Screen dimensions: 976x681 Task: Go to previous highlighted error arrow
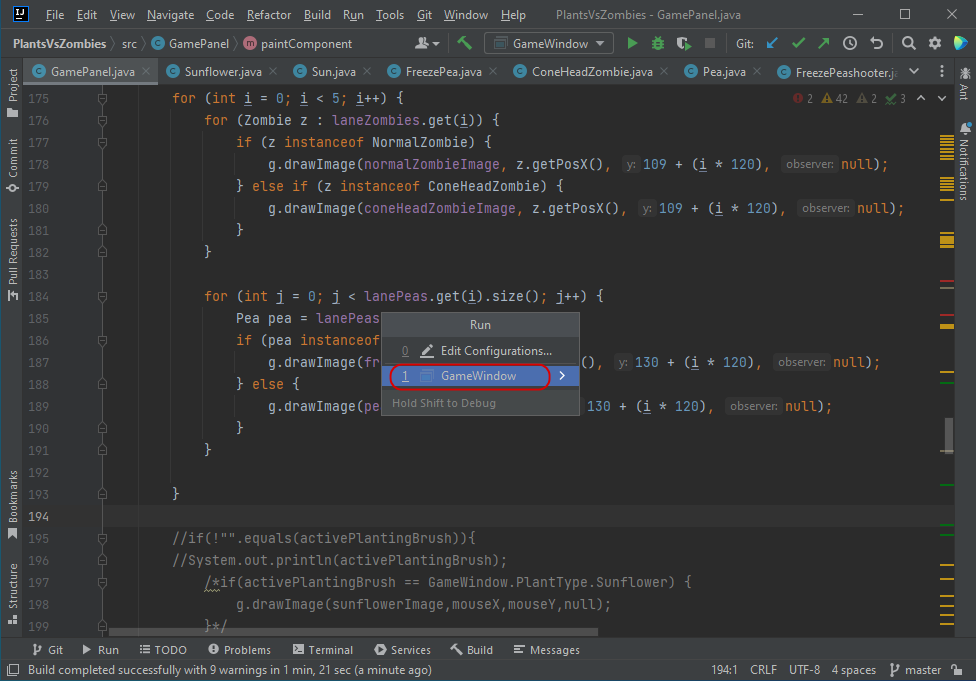point(921,98)
